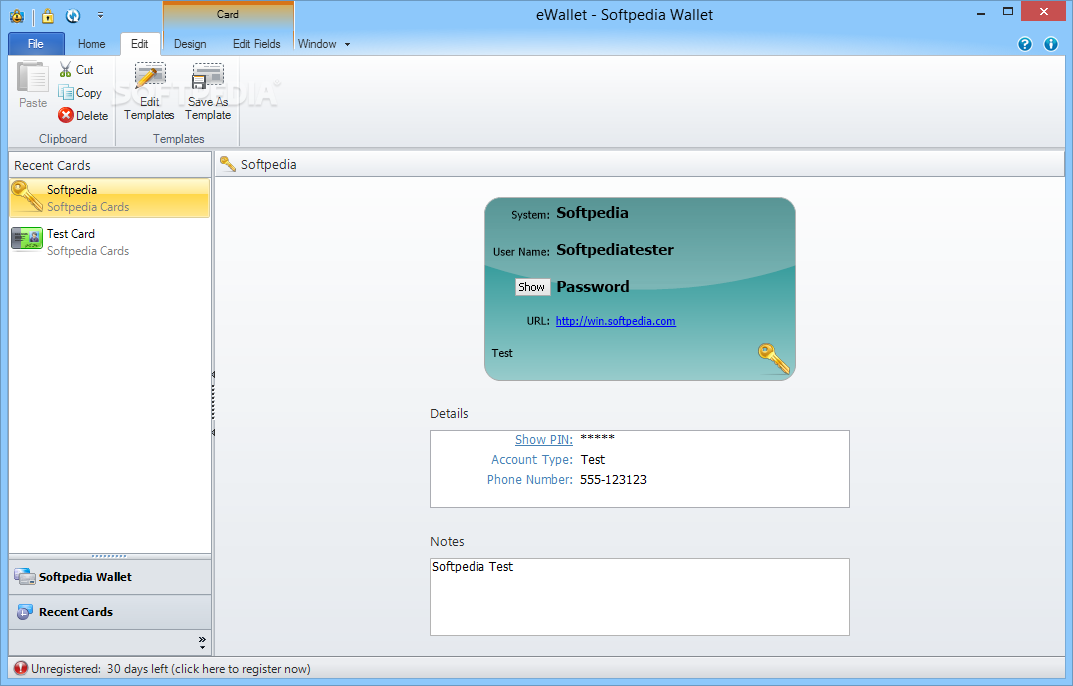Image resolution: width=1073 pixels, height=686 pixels.
Task: Expand the navigation pane options chevron
Action: pos(202,642)
